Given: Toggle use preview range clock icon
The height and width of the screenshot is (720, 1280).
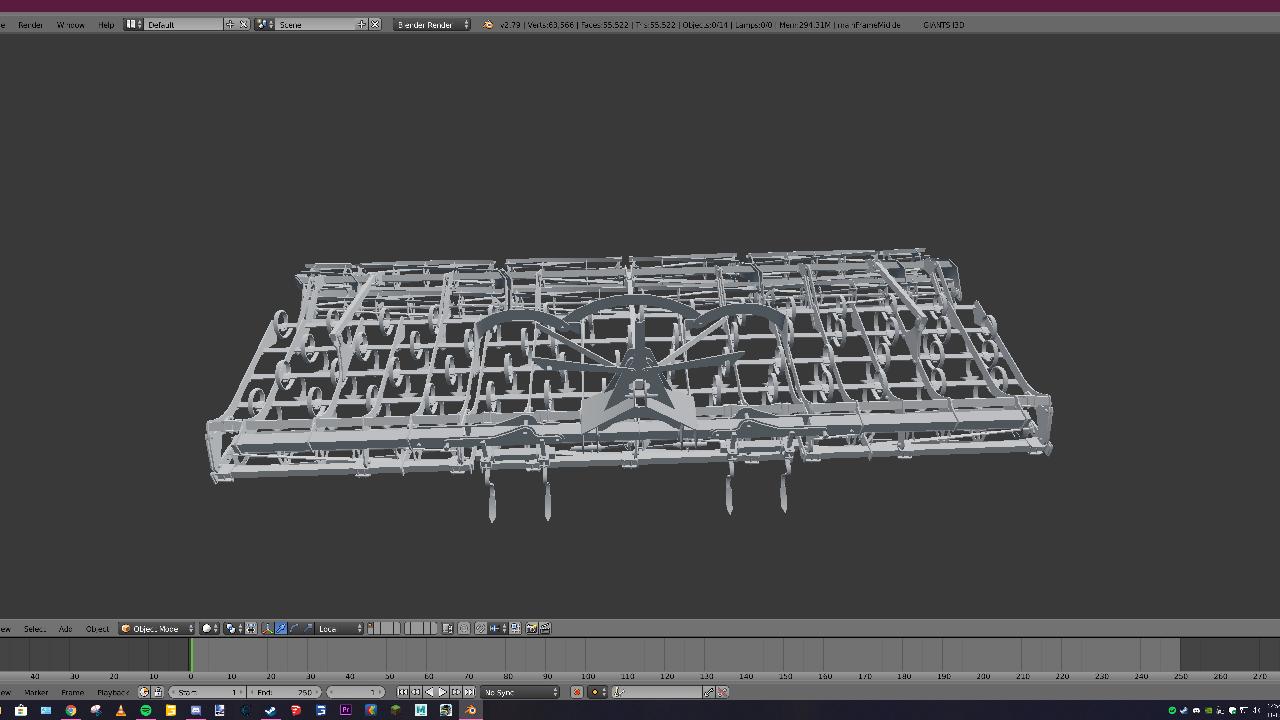Looking at the screenshot, I should 144,692.
